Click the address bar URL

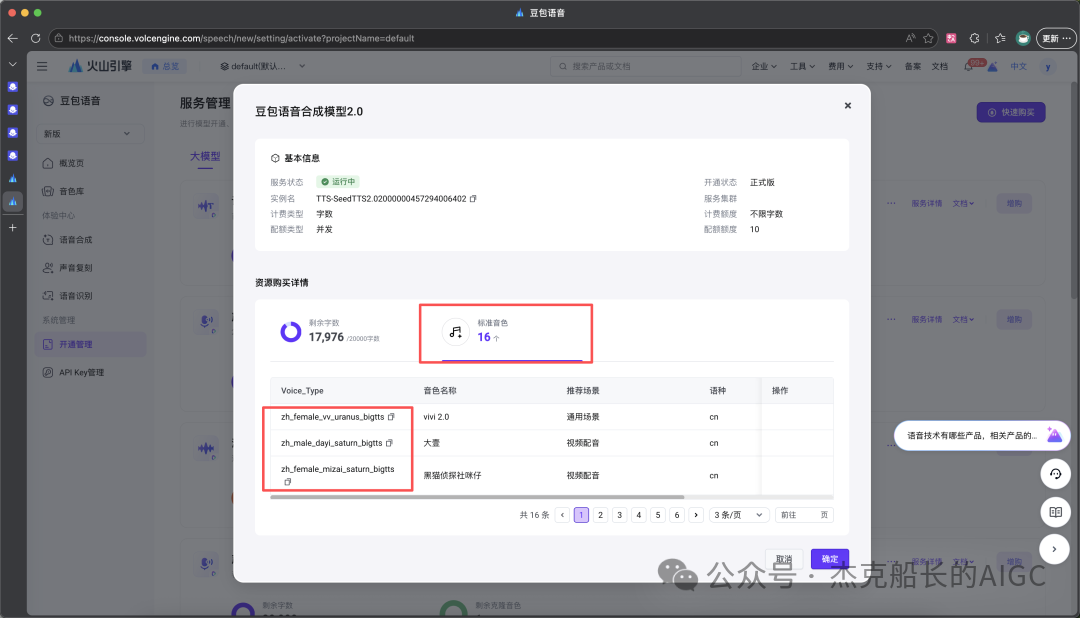241,38
